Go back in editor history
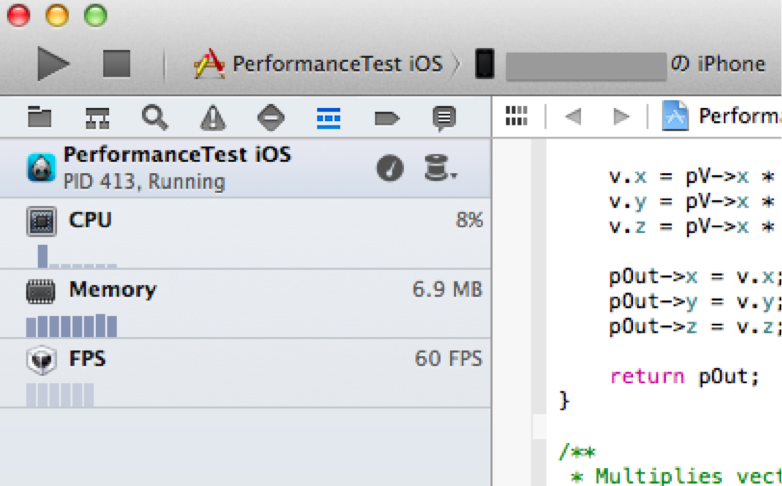782x486 pixels. 573,116
